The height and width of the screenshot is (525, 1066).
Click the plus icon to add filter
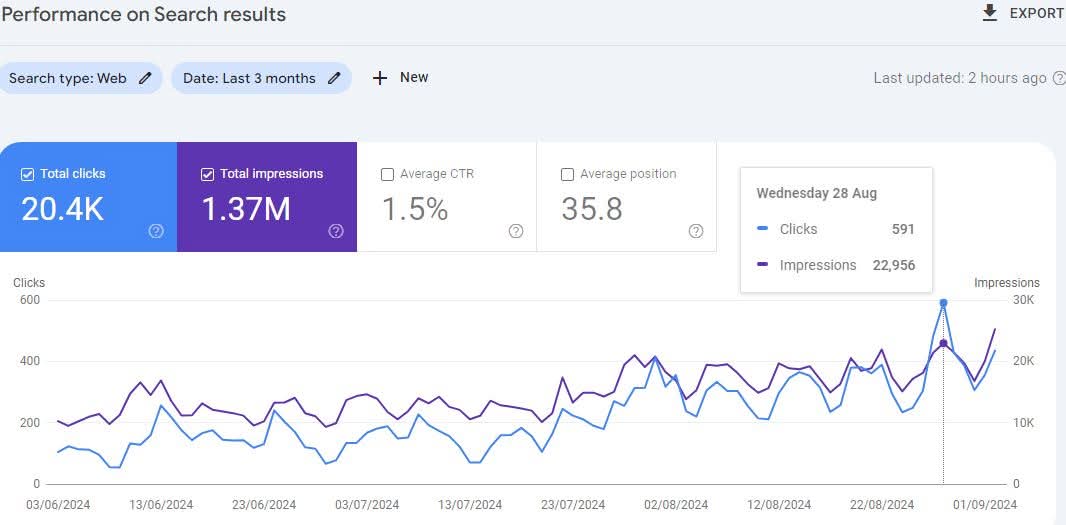pyautogui.click(x=380, y=78)
